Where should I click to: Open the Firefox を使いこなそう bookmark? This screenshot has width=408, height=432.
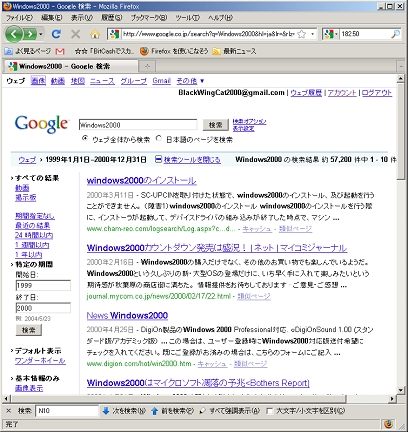(x=174, y=51)
